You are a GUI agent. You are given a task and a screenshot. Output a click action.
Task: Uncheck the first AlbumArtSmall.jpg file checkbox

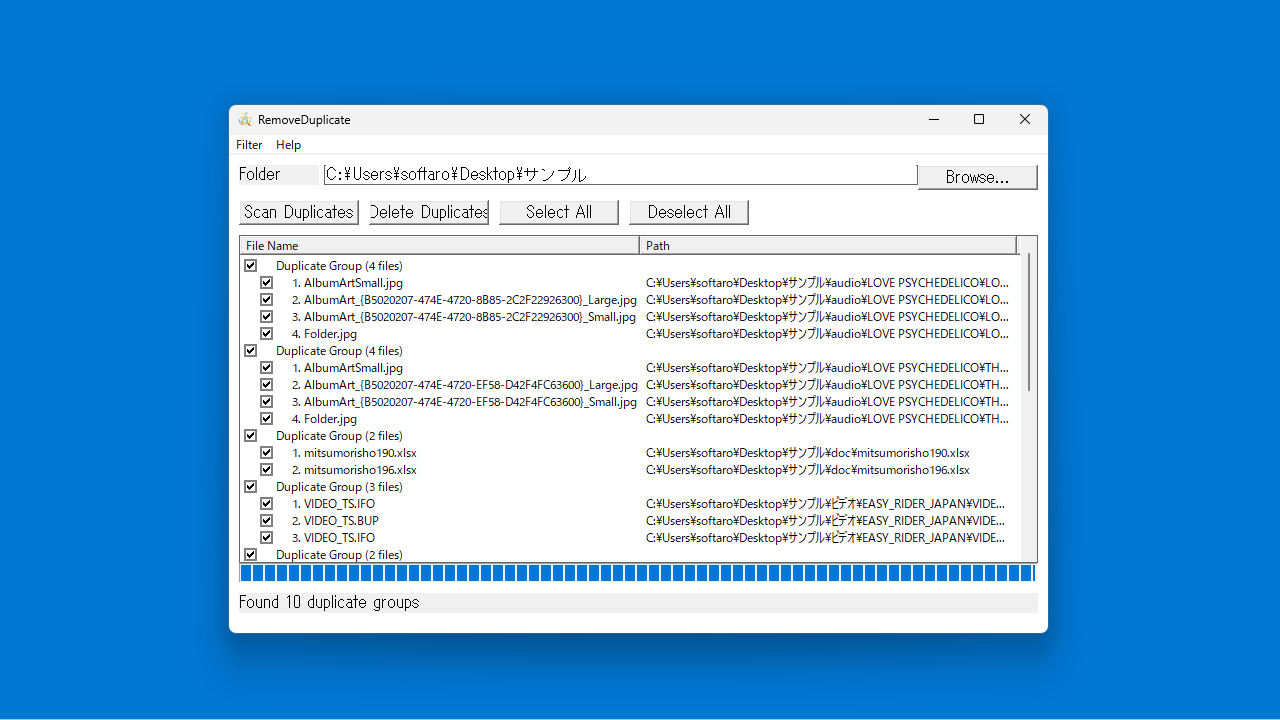[x=266, y=282]
